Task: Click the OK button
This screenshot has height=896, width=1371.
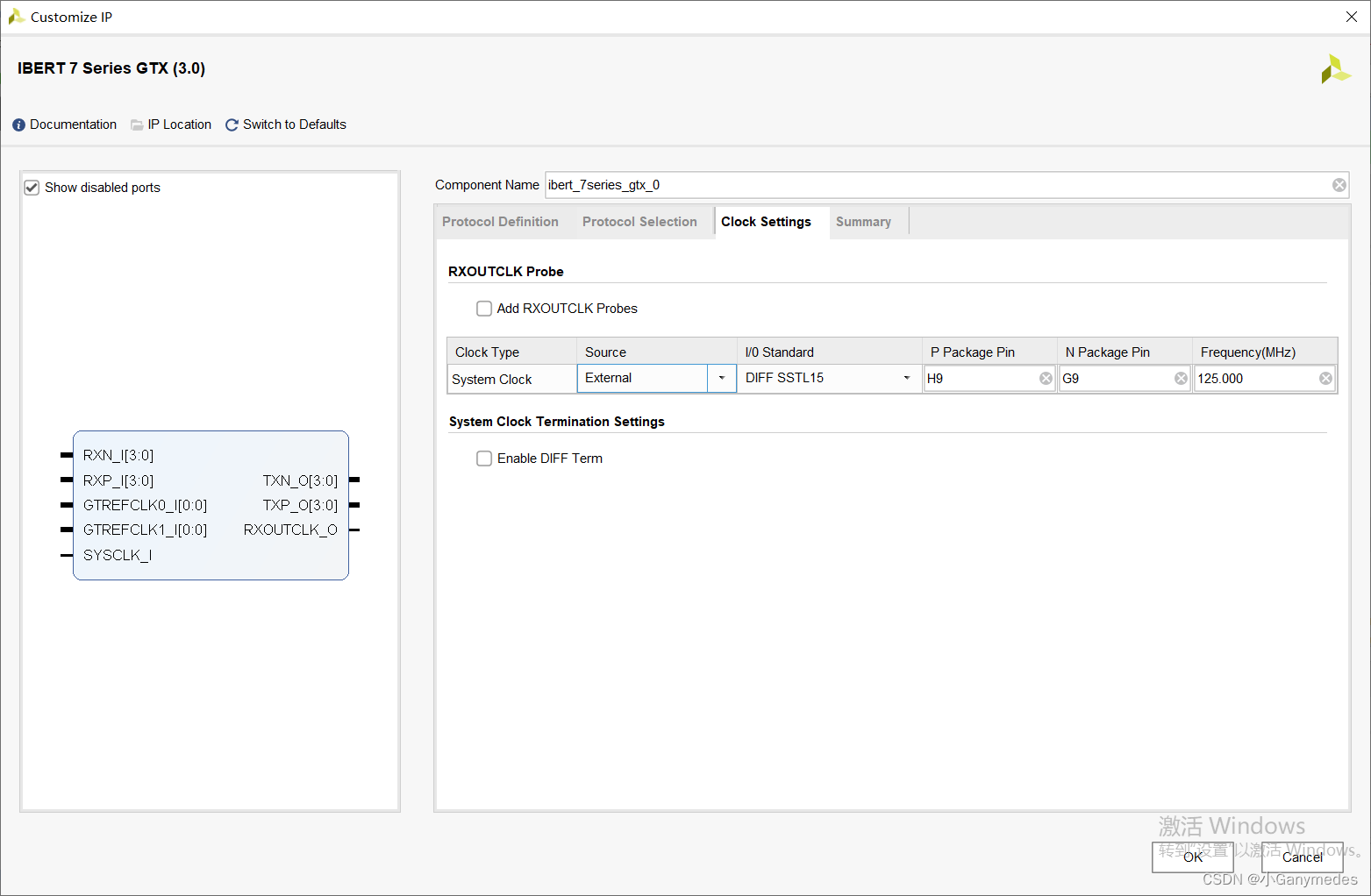Action: (1193, 857)
